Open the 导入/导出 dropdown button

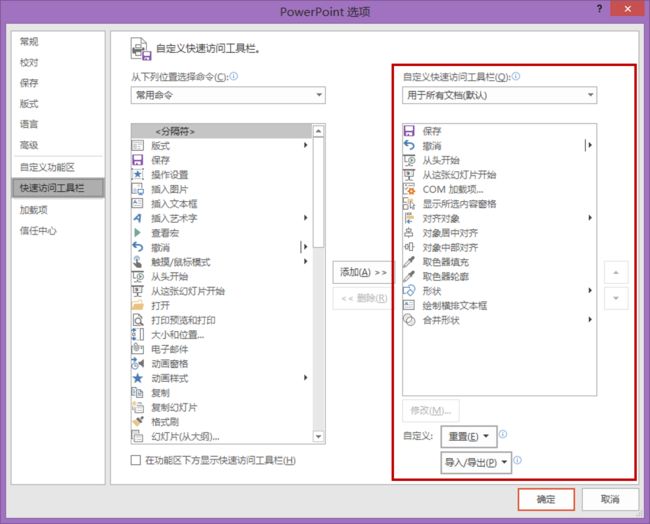click(476, 462)
